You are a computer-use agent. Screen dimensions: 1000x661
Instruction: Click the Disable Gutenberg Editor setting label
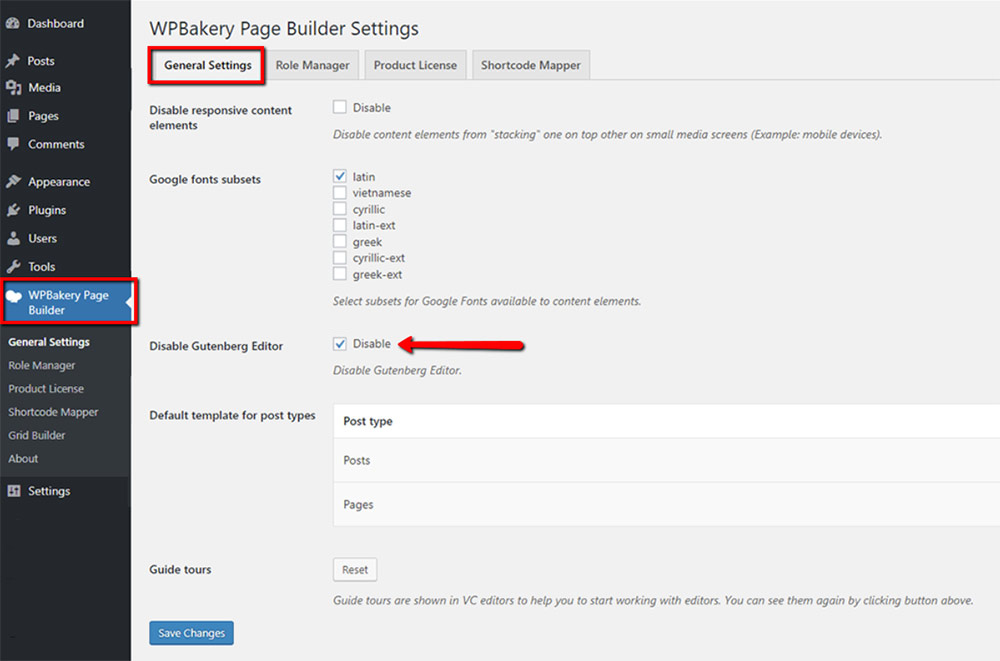click(x=216, y=346)
